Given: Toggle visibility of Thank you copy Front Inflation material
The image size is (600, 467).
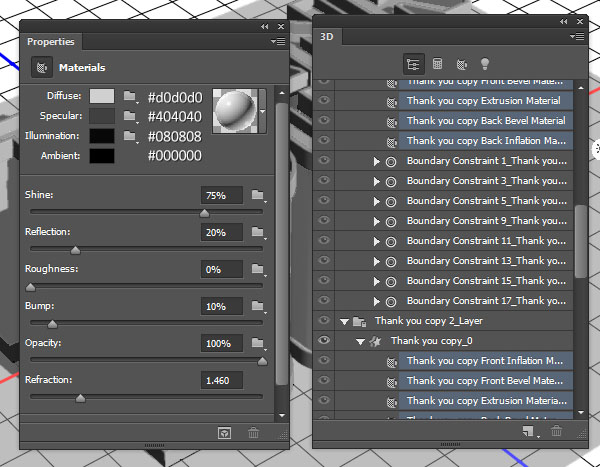Looking at the screenshot, I should pos(324,360).
